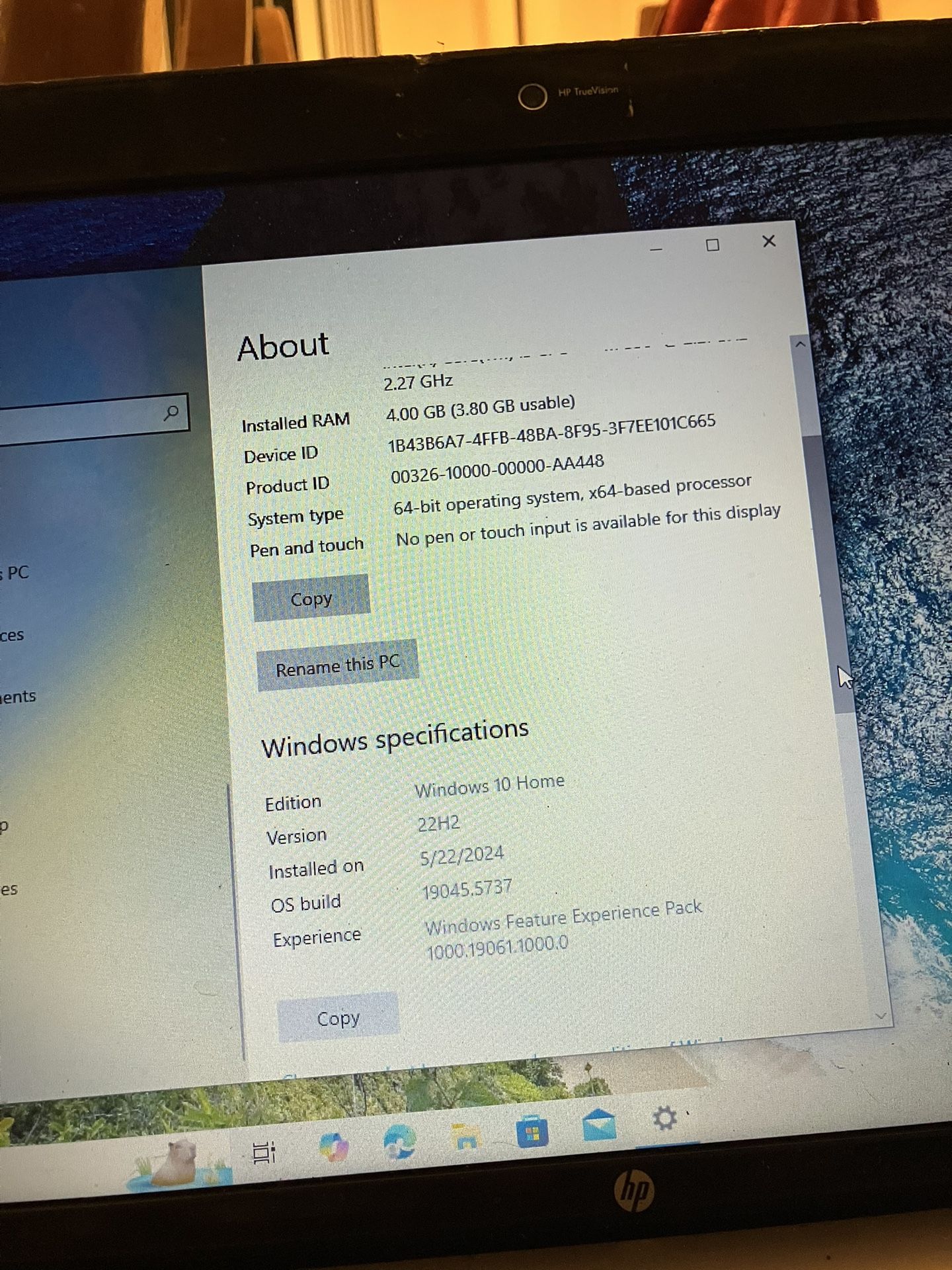Viewport: 952px width, 1270px height.
Task: Open Microsoft Edge in the taskbar
Action: click(x=400, y=1141)
